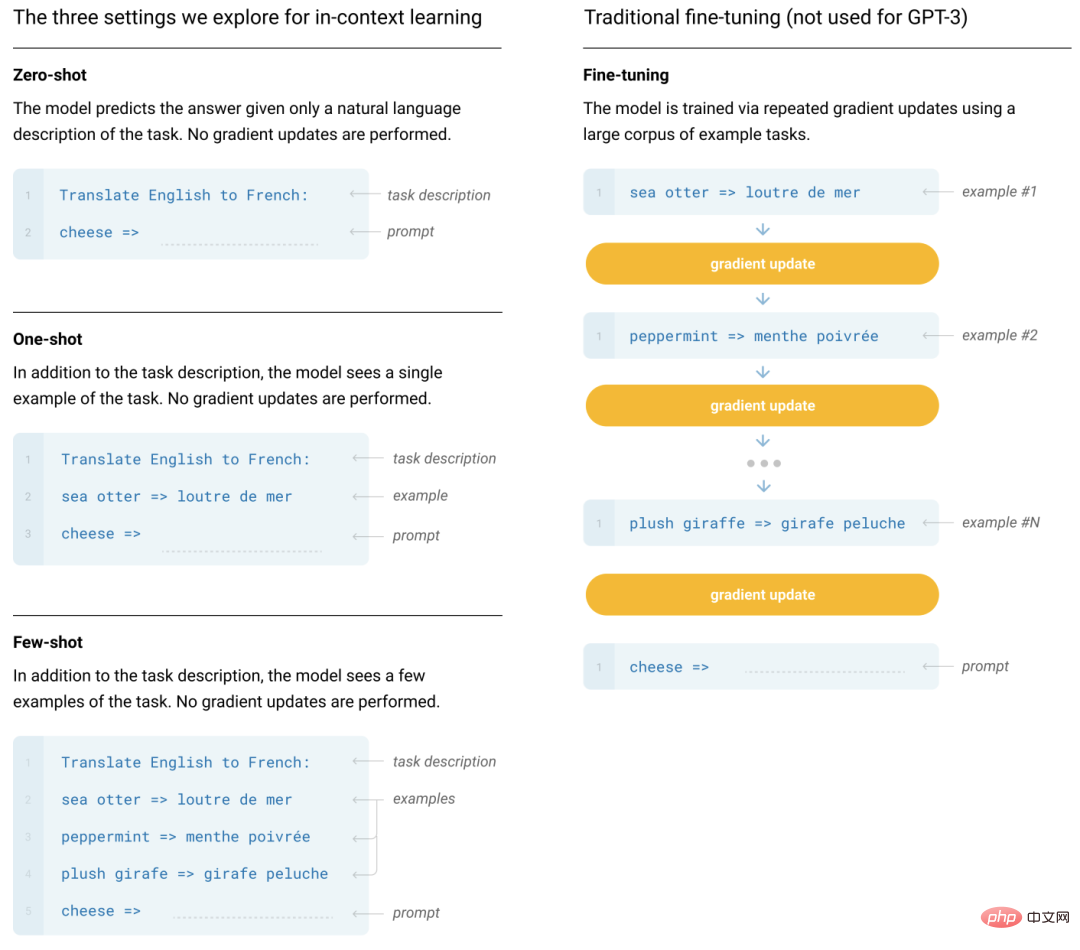
Task: Click the arrow beside the "example #2" label
Action: pyautogui.click(x=938, y=336)
